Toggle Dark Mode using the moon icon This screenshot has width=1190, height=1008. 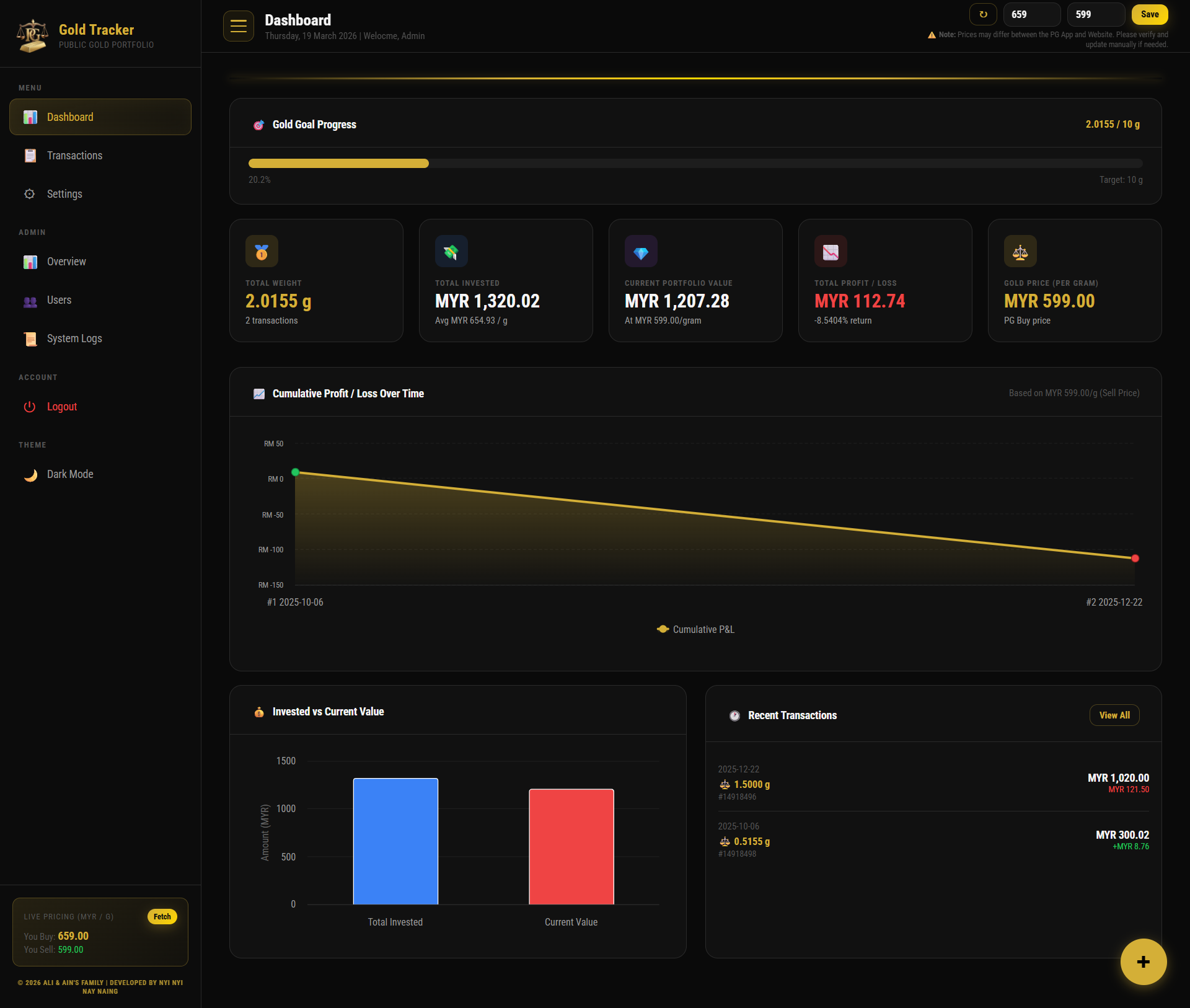click(30, 474)
